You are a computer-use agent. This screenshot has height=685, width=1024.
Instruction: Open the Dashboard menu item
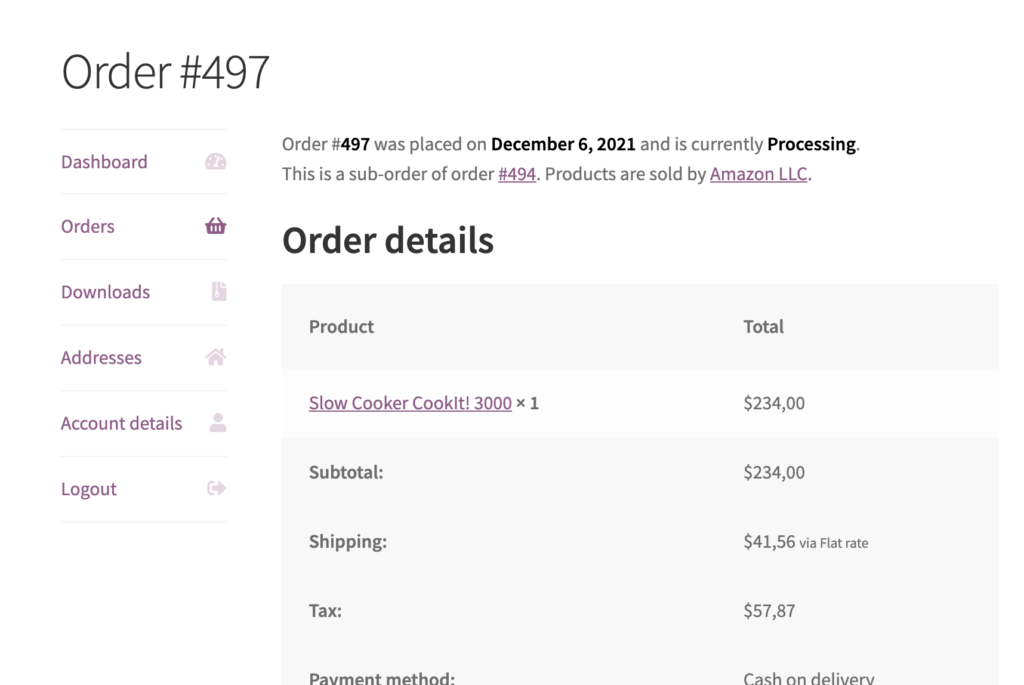(x=104, y=162)
